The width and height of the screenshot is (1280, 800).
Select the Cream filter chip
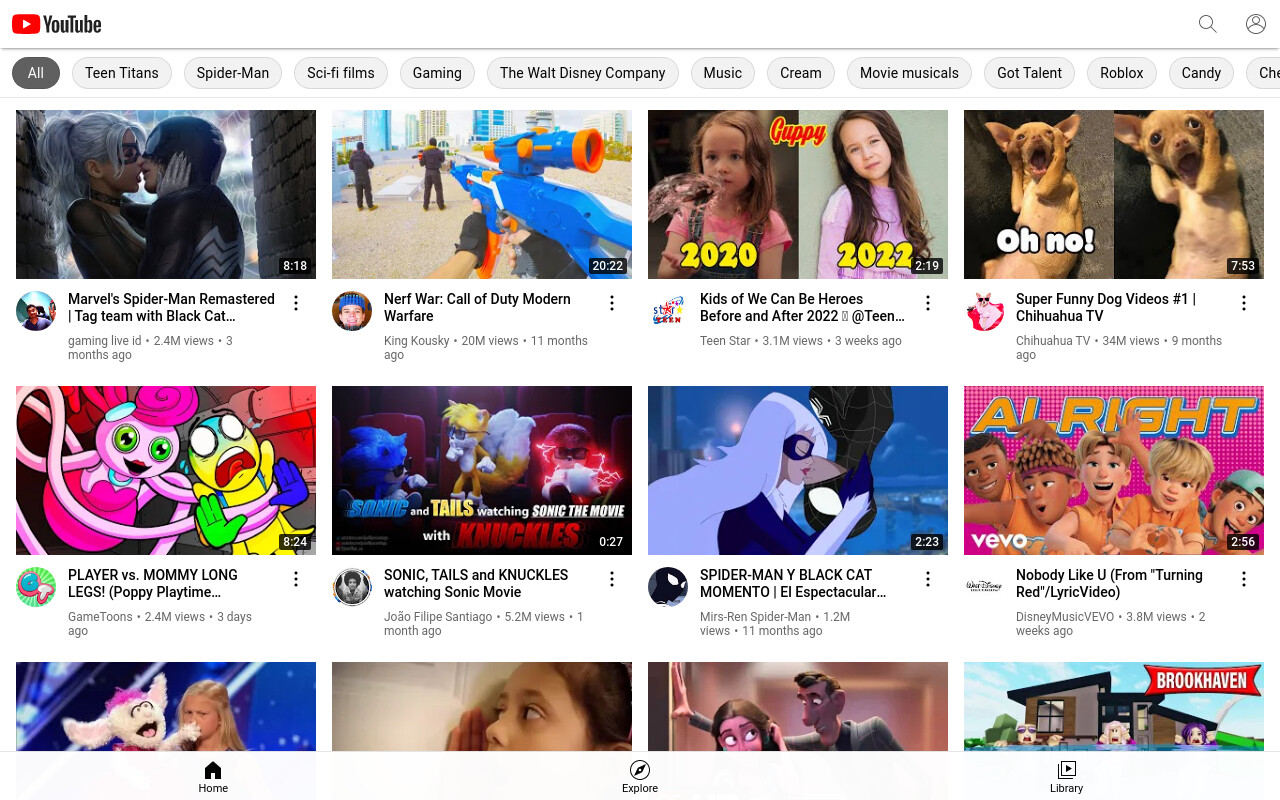pos(801,73)
